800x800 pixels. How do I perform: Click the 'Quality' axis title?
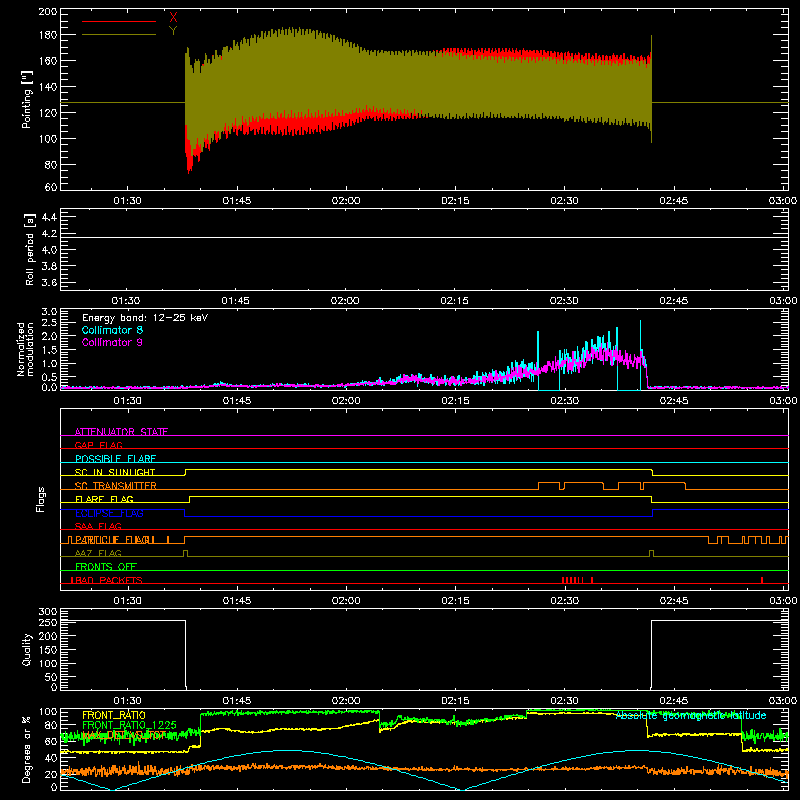(27, 649)
